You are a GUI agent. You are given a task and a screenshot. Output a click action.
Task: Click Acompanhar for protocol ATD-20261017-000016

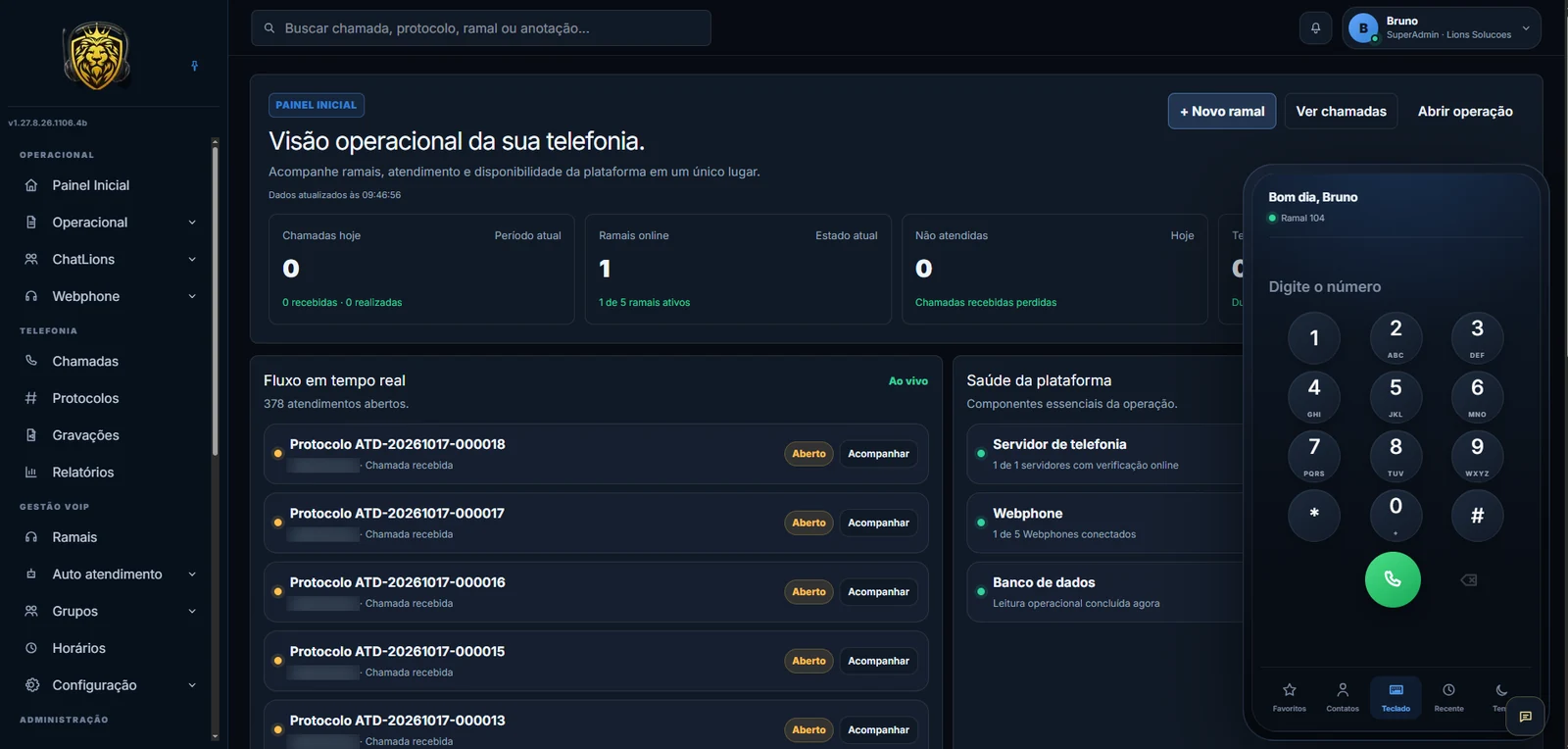coord(878,592)
